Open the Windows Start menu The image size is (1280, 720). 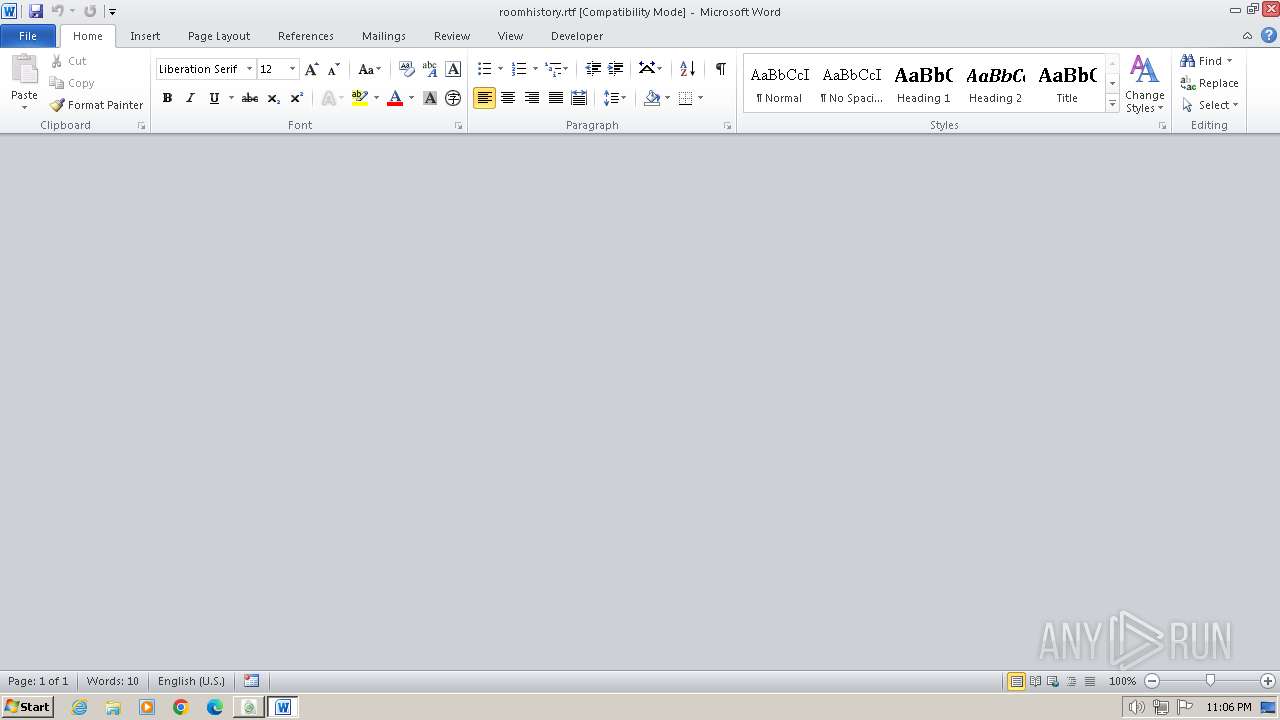(x=28, y=707)
